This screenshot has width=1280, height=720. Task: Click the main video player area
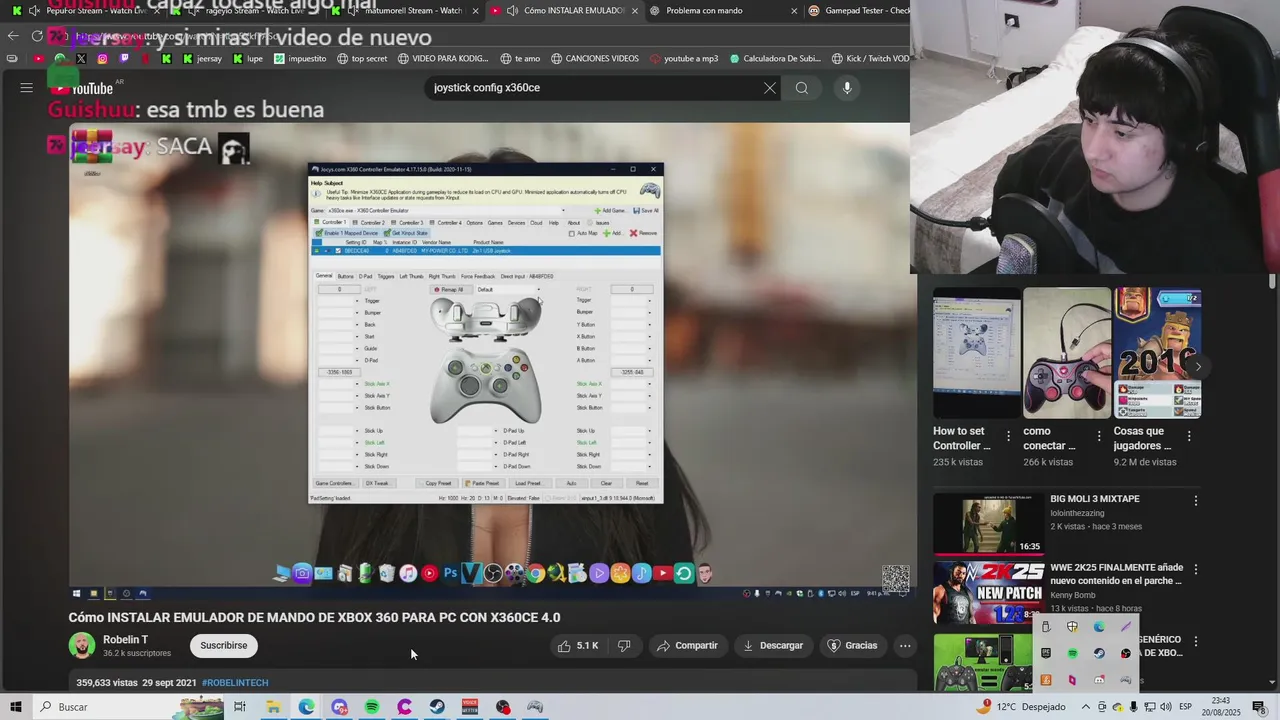tap(489, 360)
